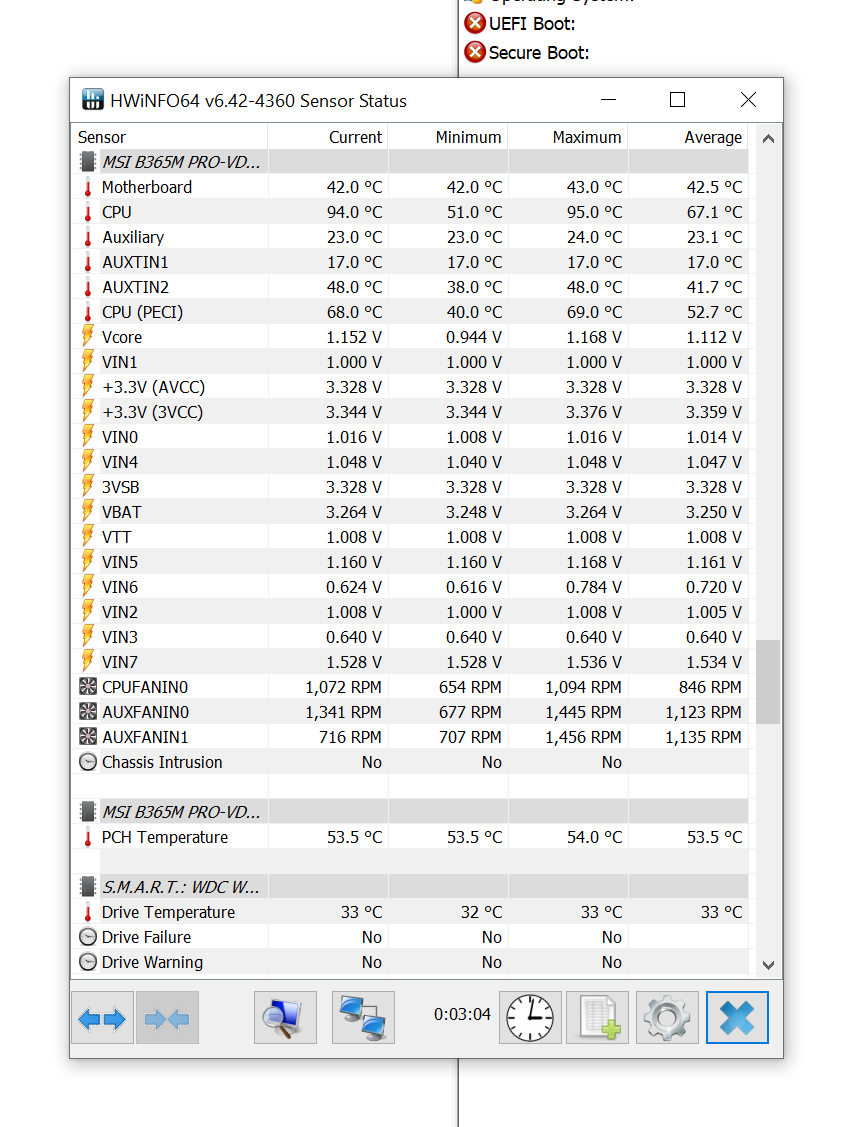This screenshot has height=1127, width=859.
Task: Click the expand layout arrows button
Action: pos(103,1018)
